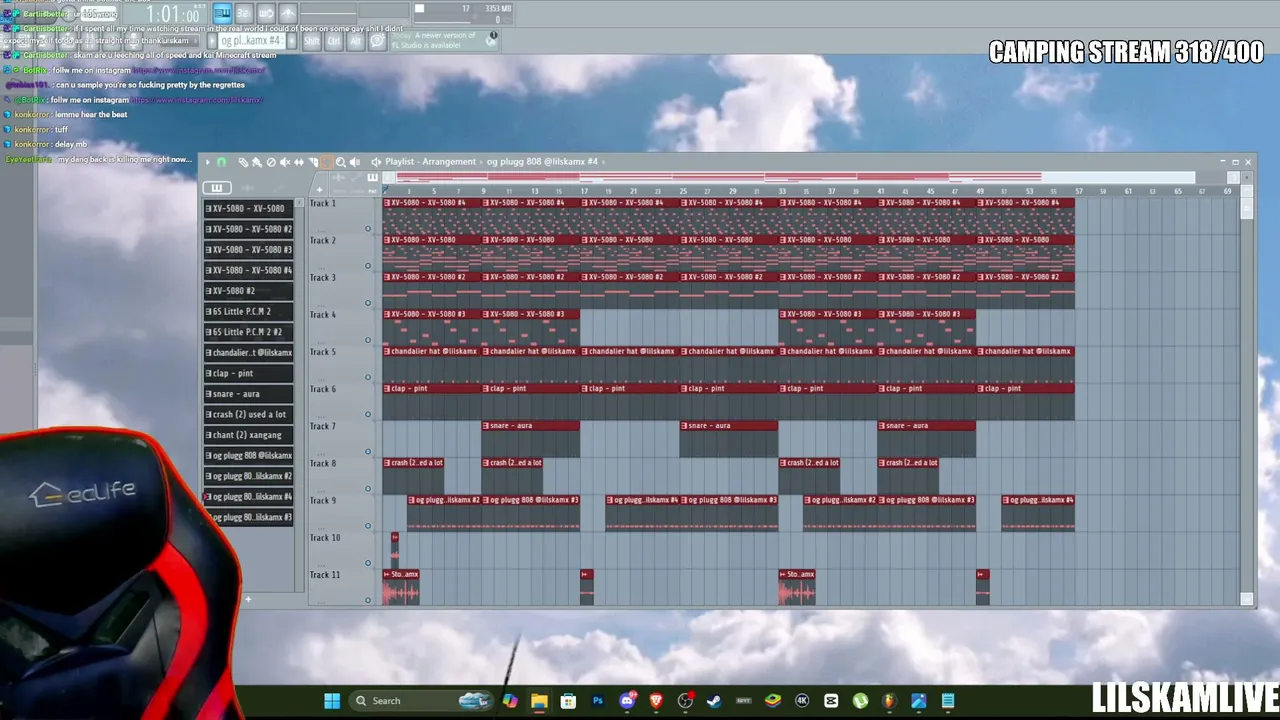Click the plus button above the track headers
The height and width of the screenshot is (720, 1280).
(319, 189)
